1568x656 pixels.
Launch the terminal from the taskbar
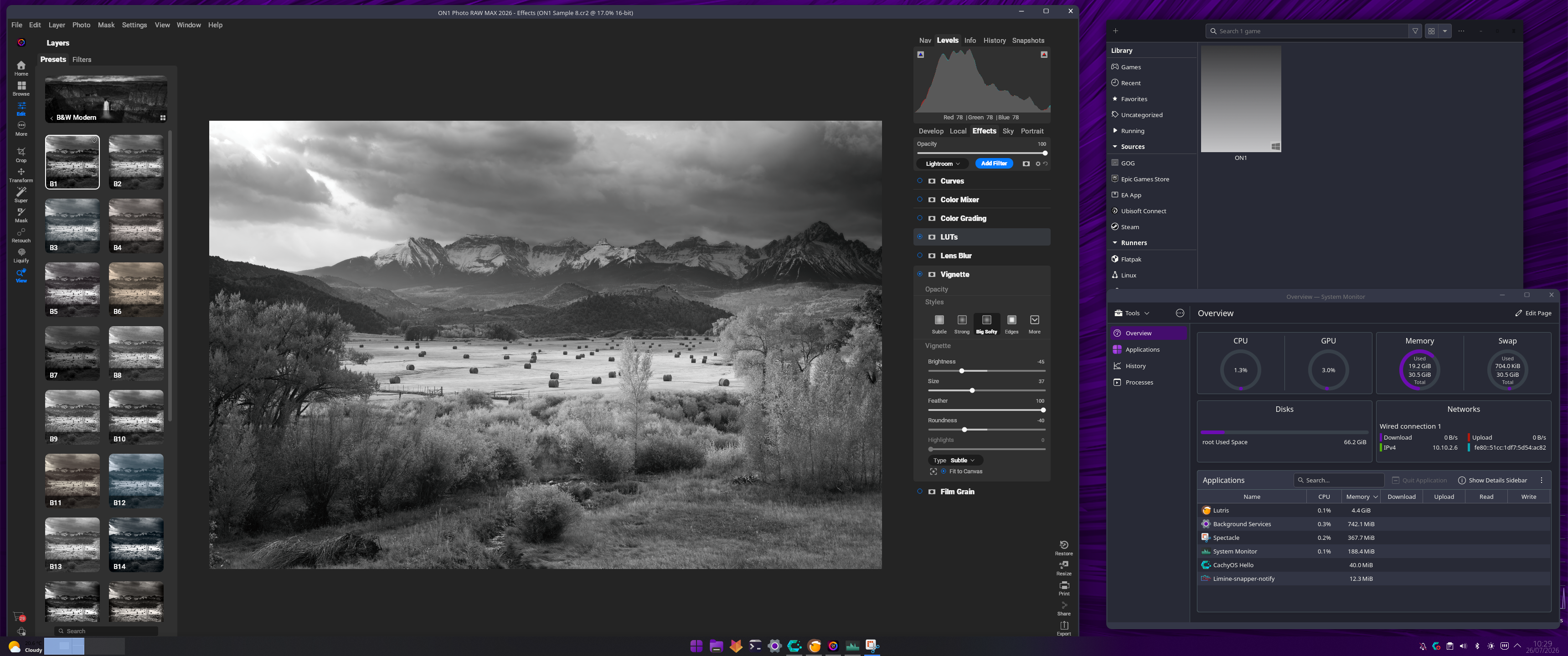tap(755, 646)
